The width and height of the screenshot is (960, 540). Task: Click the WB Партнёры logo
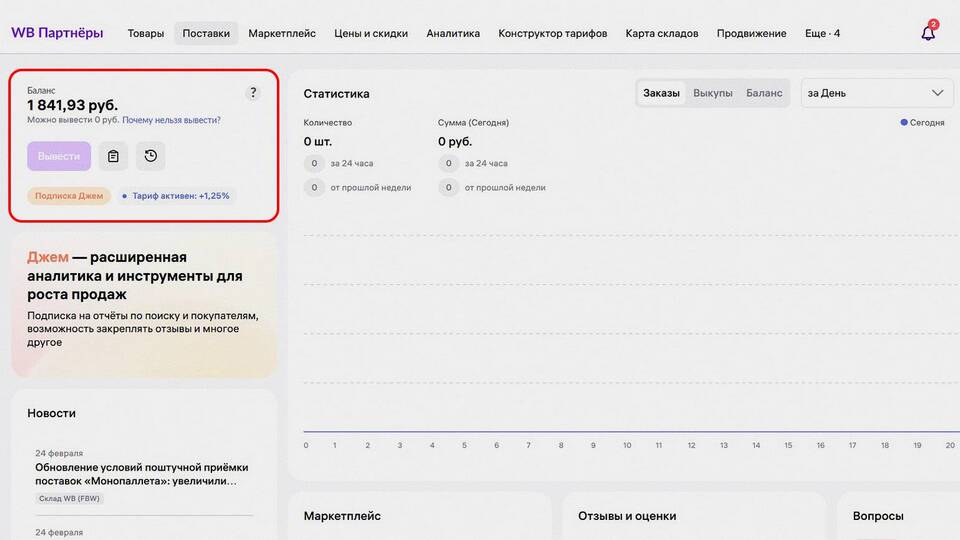[x=57, y=33]
